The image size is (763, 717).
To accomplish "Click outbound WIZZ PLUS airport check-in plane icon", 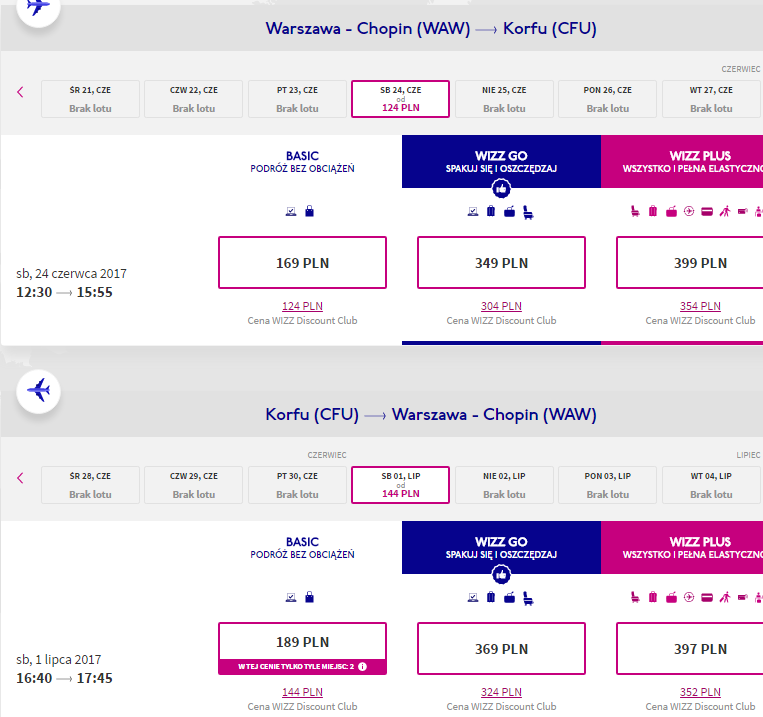I will [689, 211].
